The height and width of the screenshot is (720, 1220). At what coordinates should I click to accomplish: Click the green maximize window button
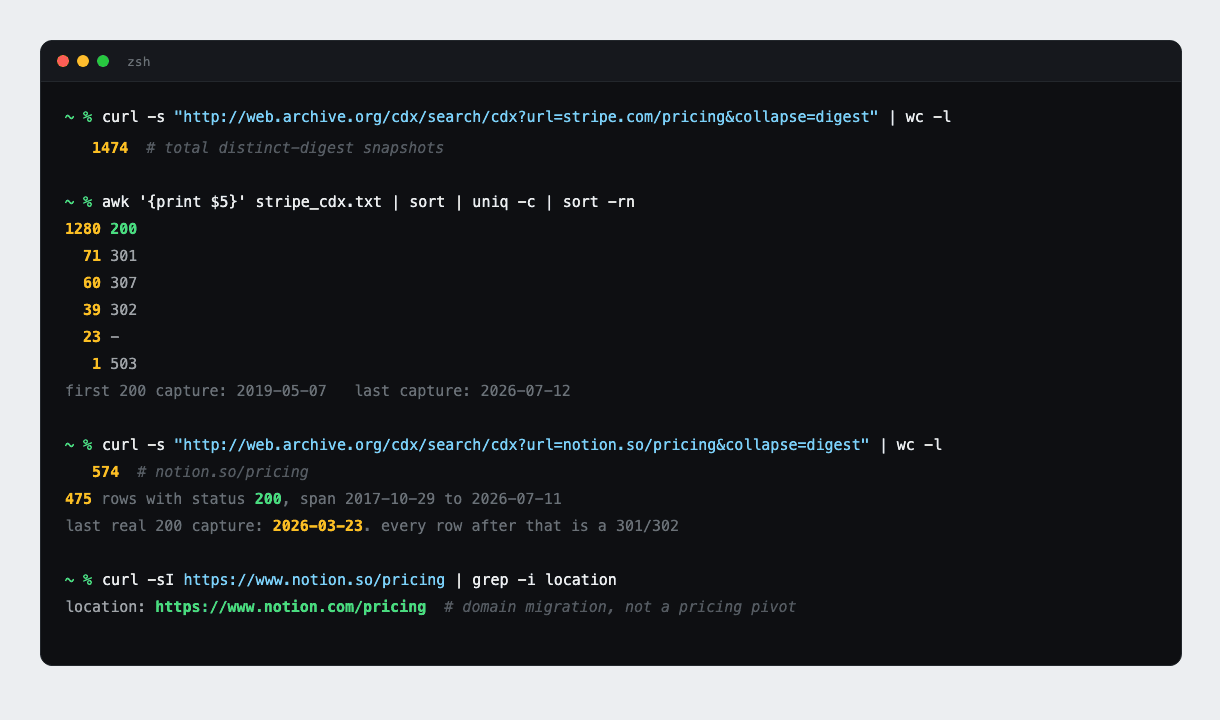coord(103,61)
